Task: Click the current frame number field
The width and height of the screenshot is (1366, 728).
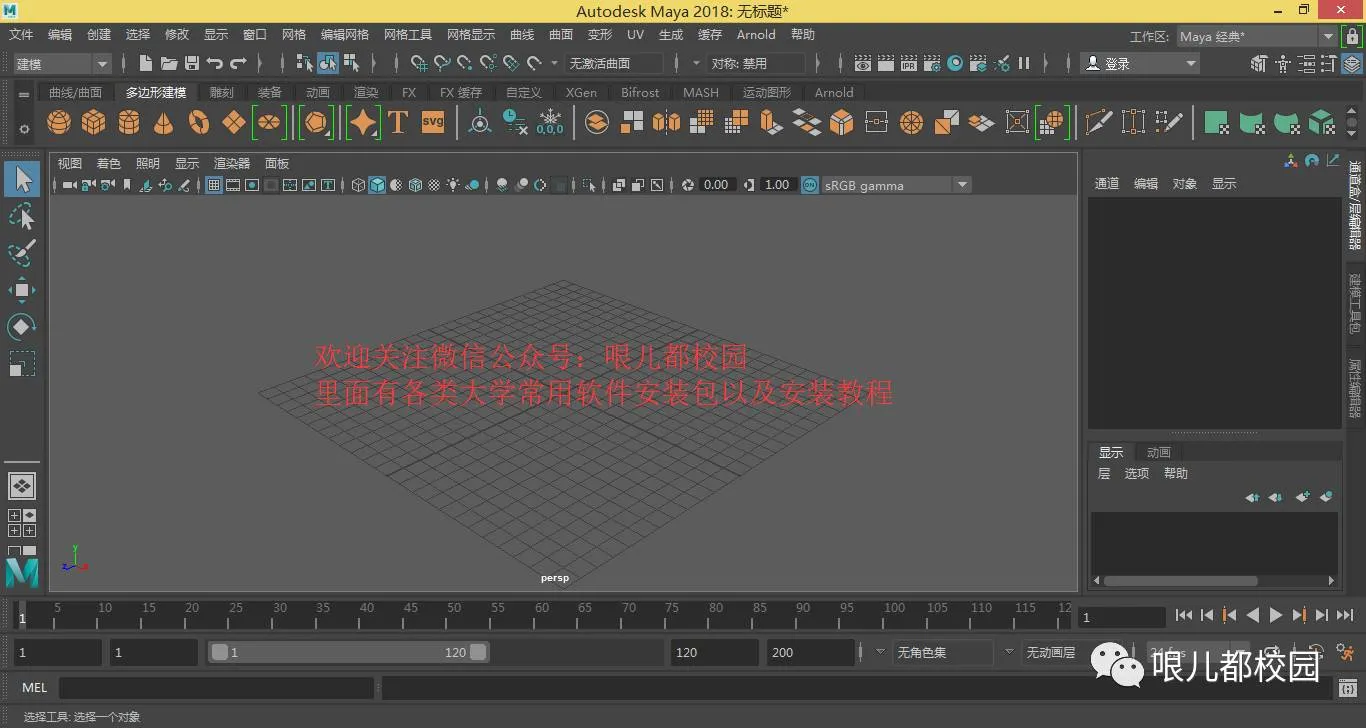Action: [1122, 617]
